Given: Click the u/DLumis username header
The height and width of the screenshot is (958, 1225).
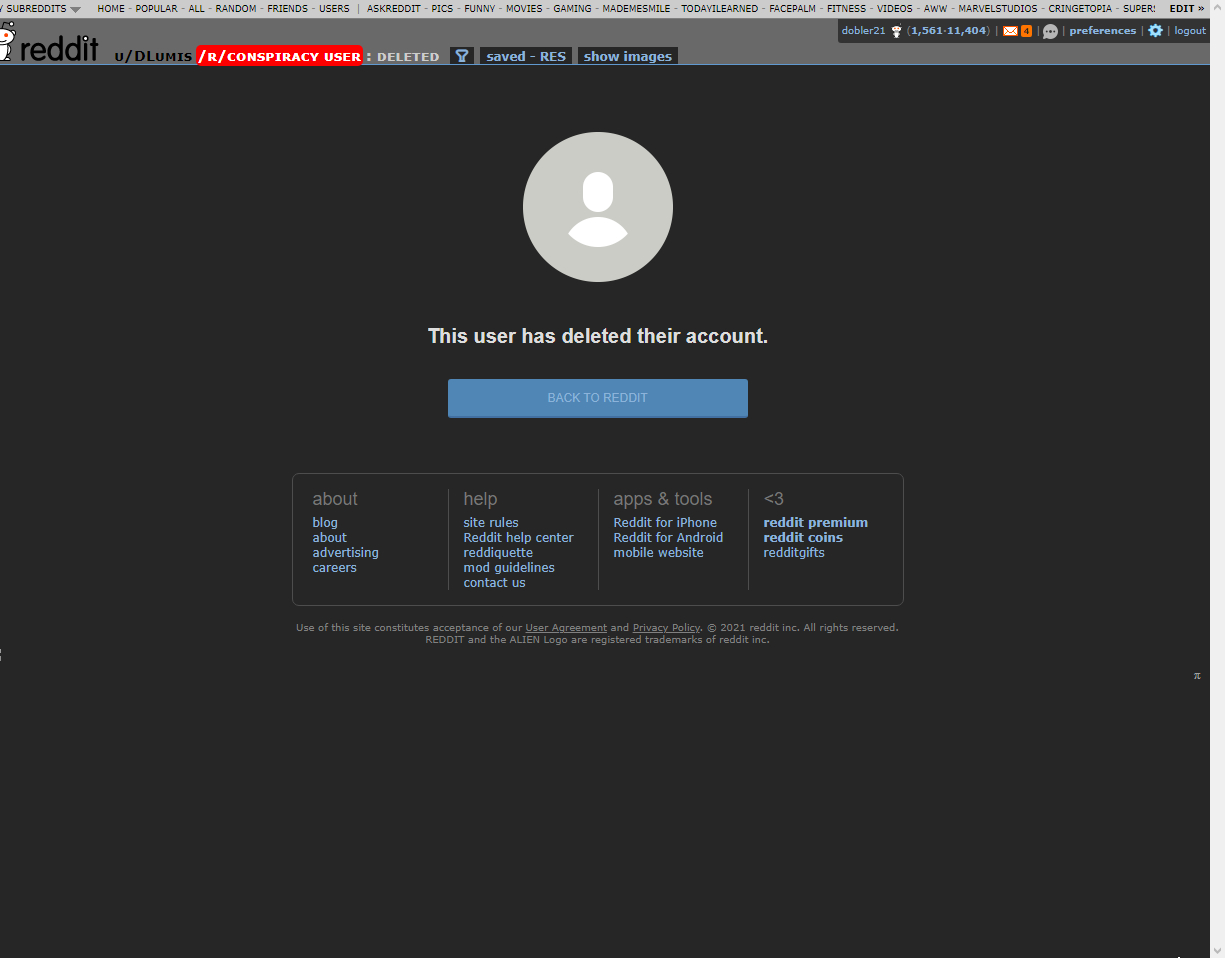Looking at the screenshot, I should pyautogui.click(x=153, y=57).
